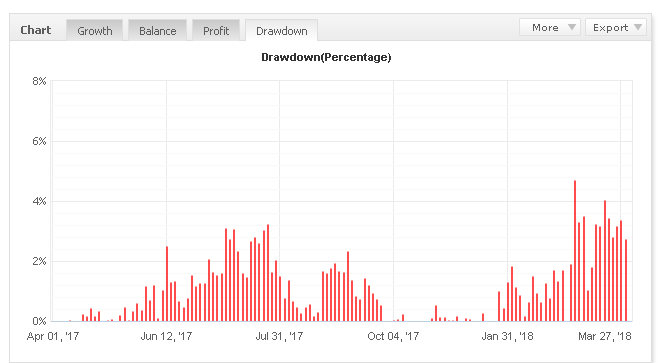Click the Jan 31, '18 date label
Viewport: 658px width, 363px height.
pos(507,336)
